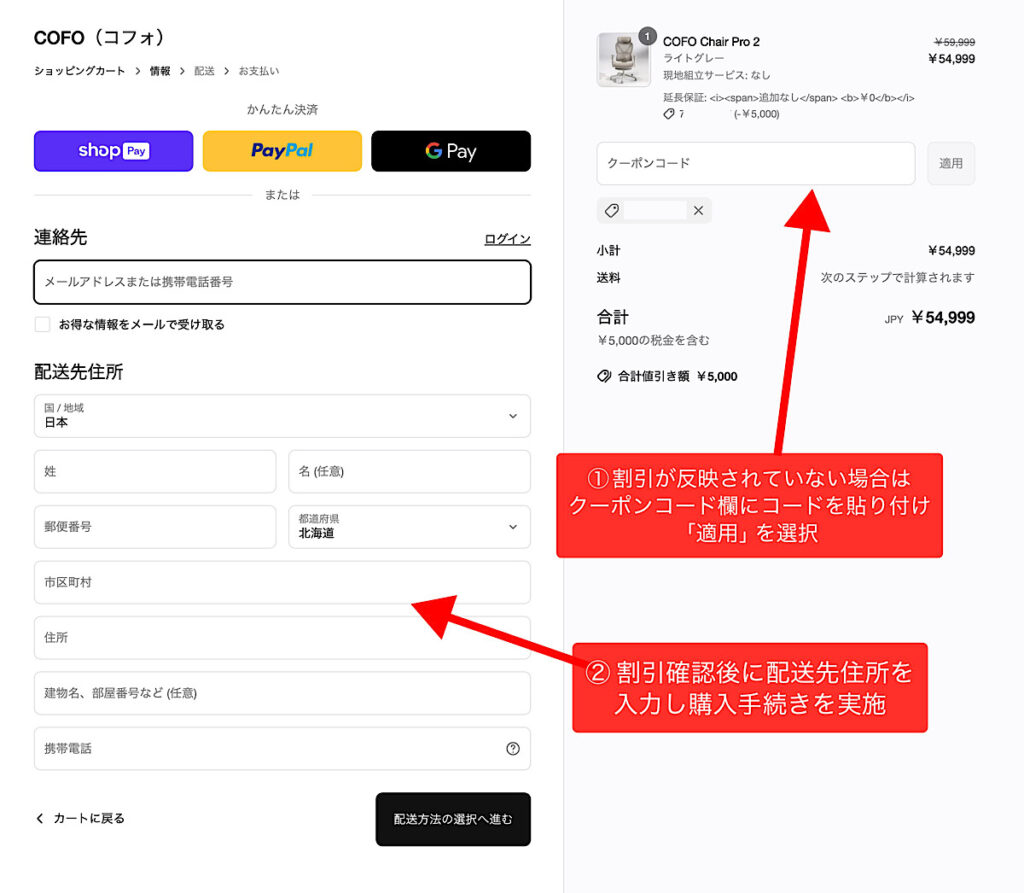Click the '次のステップで計算されます' shipping note
Viewport: 1024px width, 893px height.
pos(897,278)
